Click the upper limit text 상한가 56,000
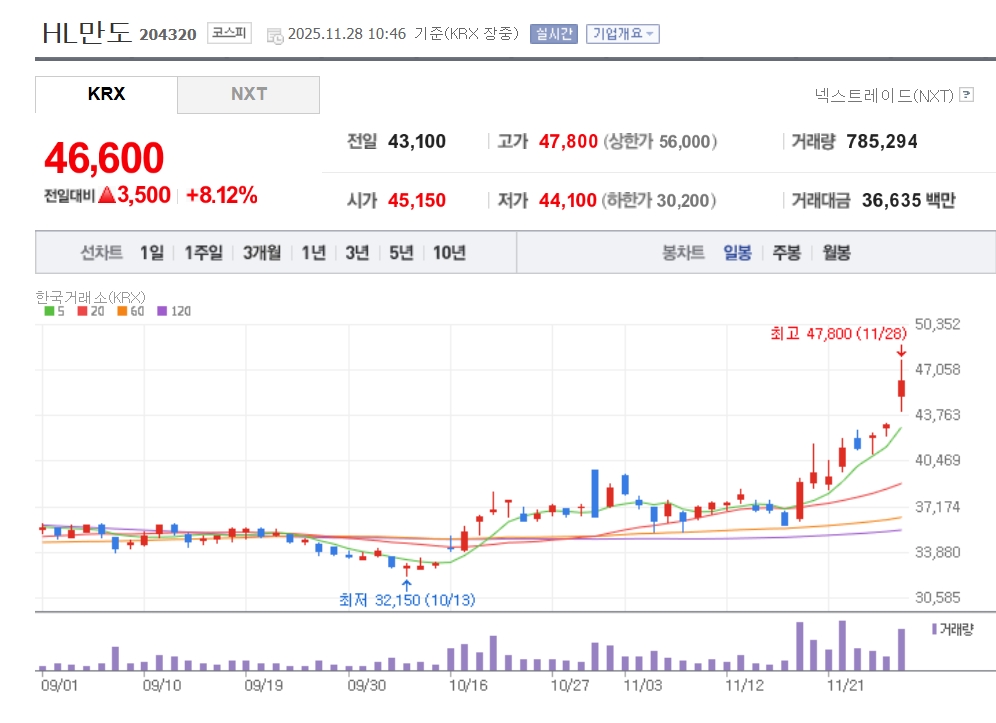 coord(660,141)
